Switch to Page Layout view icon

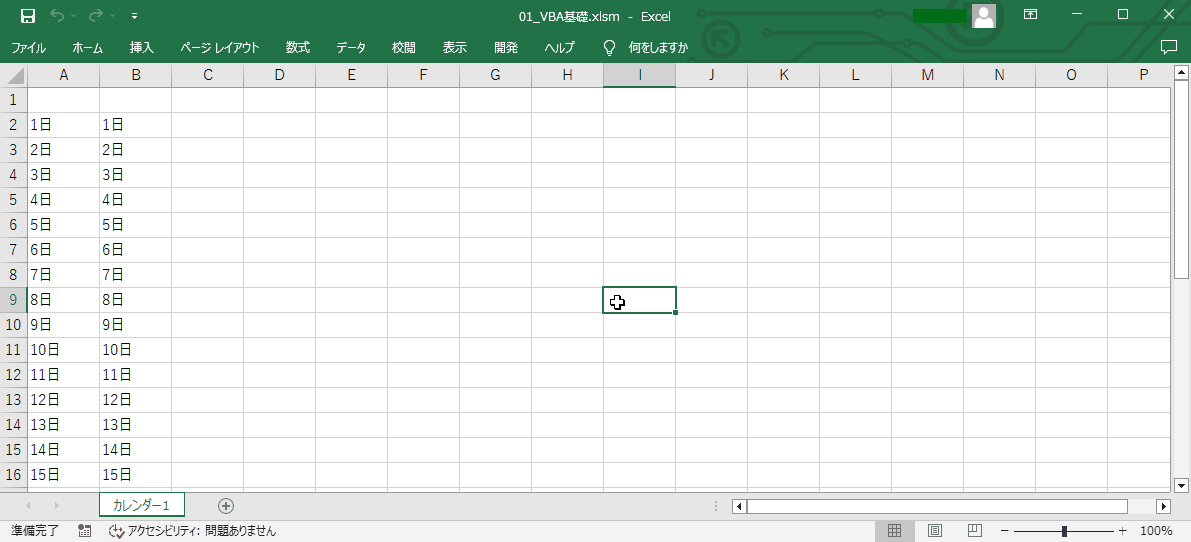935,531
